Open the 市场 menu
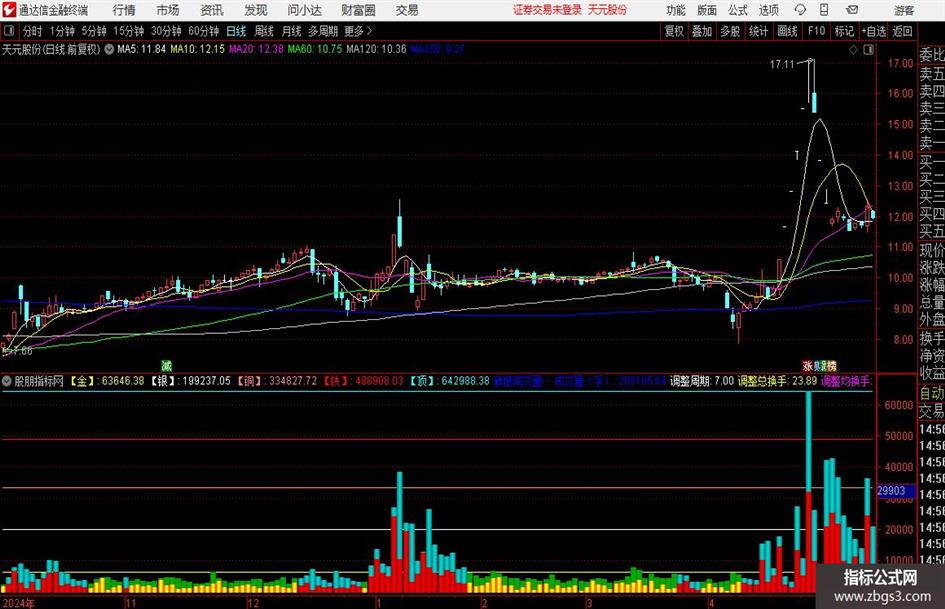Viewport: 945px width, 609px height. (168, 10)
